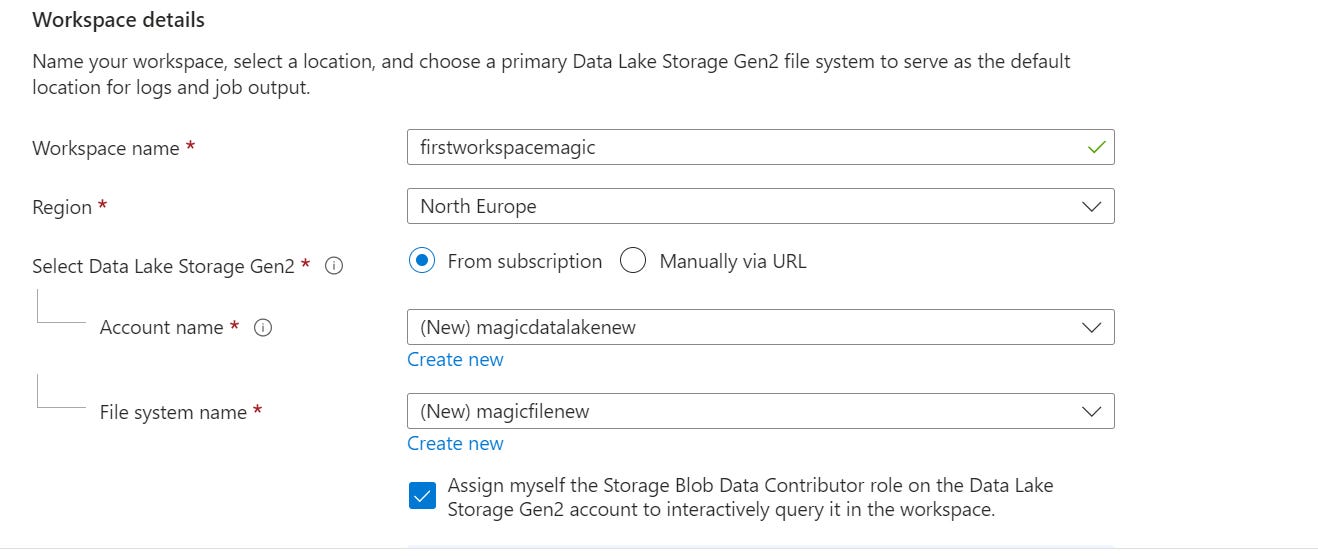Click Create new under Account name
The height and width of the screenshot is (556, 1318).
[455, 359]
